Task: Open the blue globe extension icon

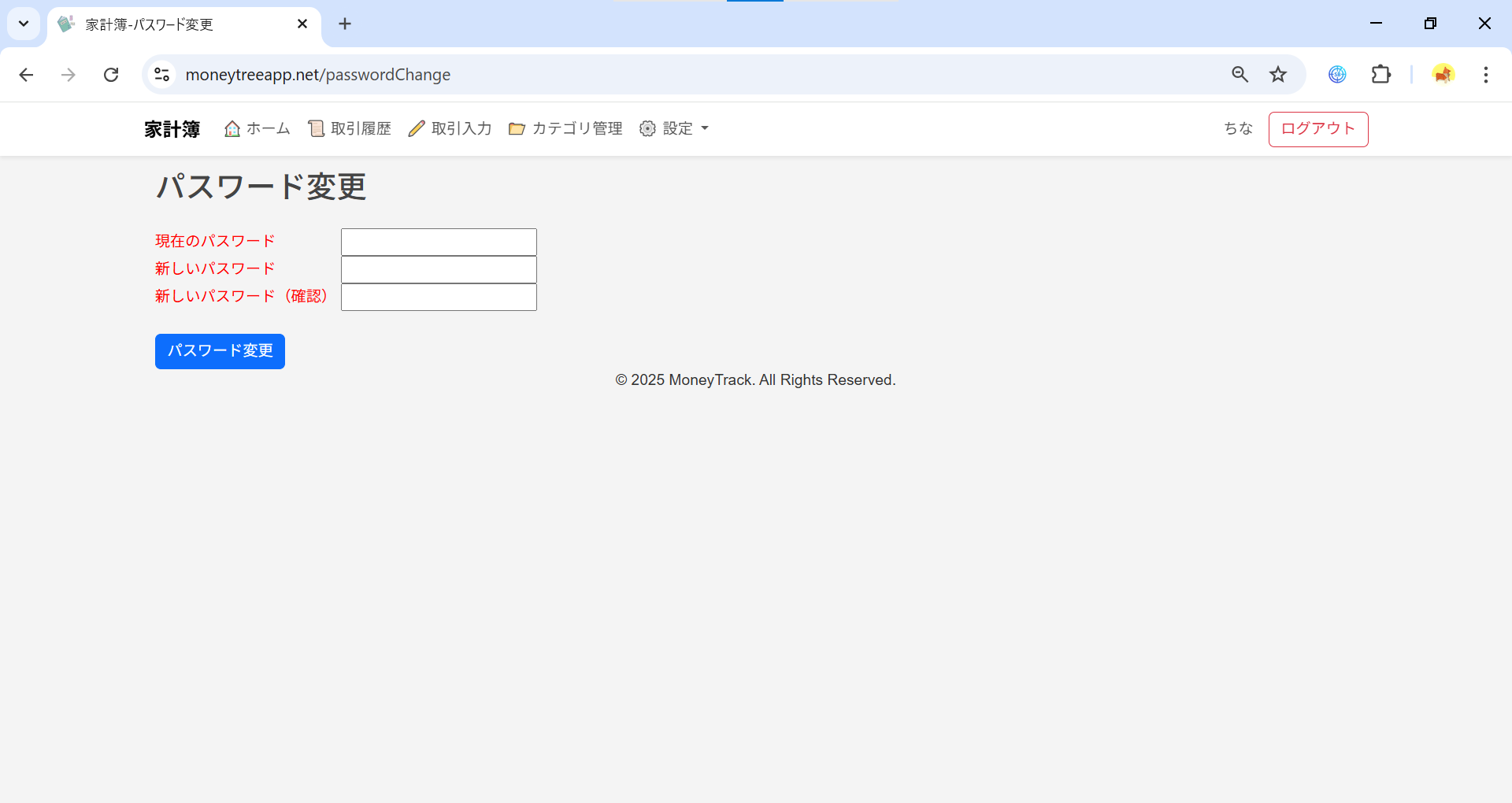Action: 1337,75
